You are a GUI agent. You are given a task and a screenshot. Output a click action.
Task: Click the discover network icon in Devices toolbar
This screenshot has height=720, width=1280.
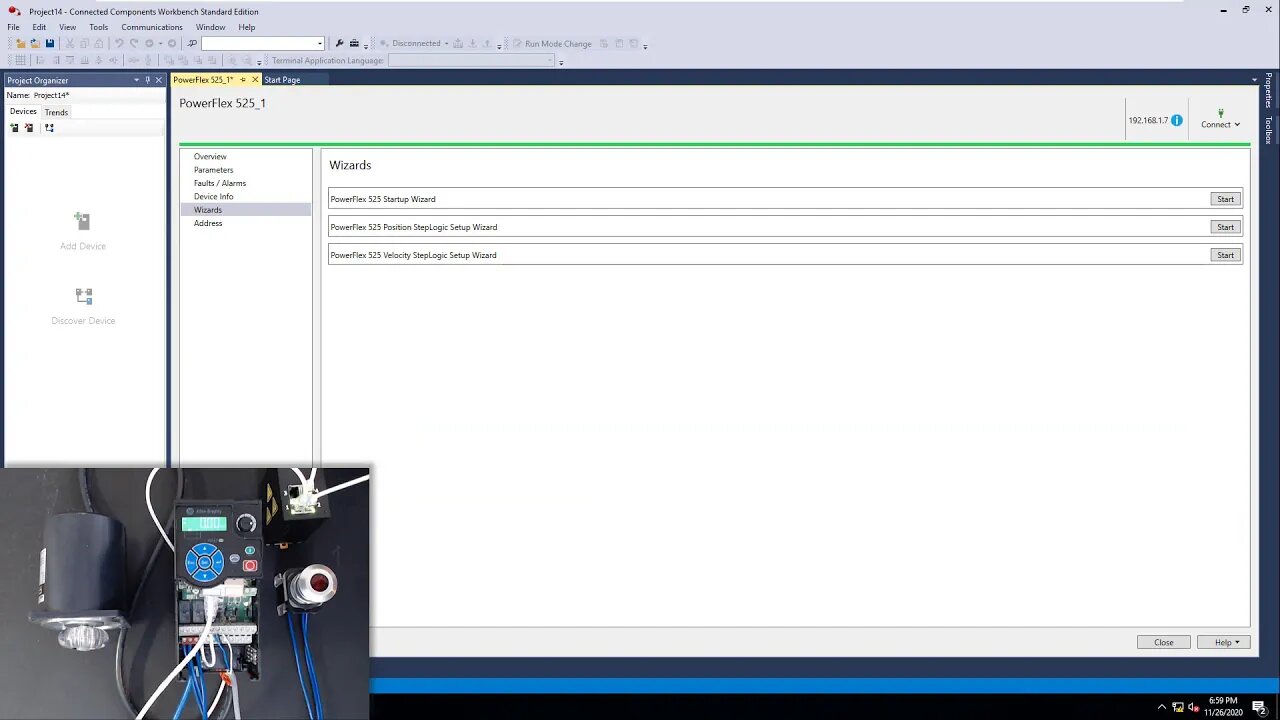tap(49, 128)
